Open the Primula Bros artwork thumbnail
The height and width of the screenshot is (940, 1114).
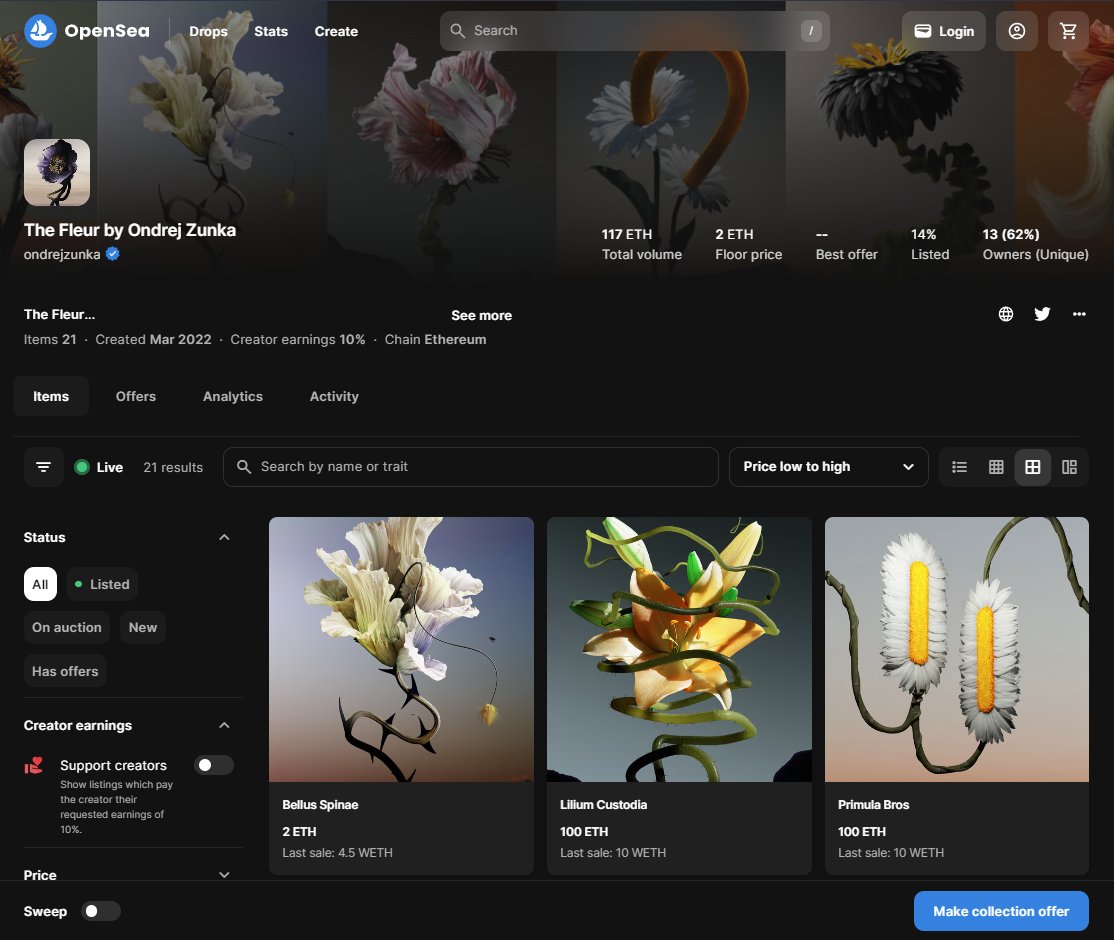pyautogui.click(x=956, y=649)
